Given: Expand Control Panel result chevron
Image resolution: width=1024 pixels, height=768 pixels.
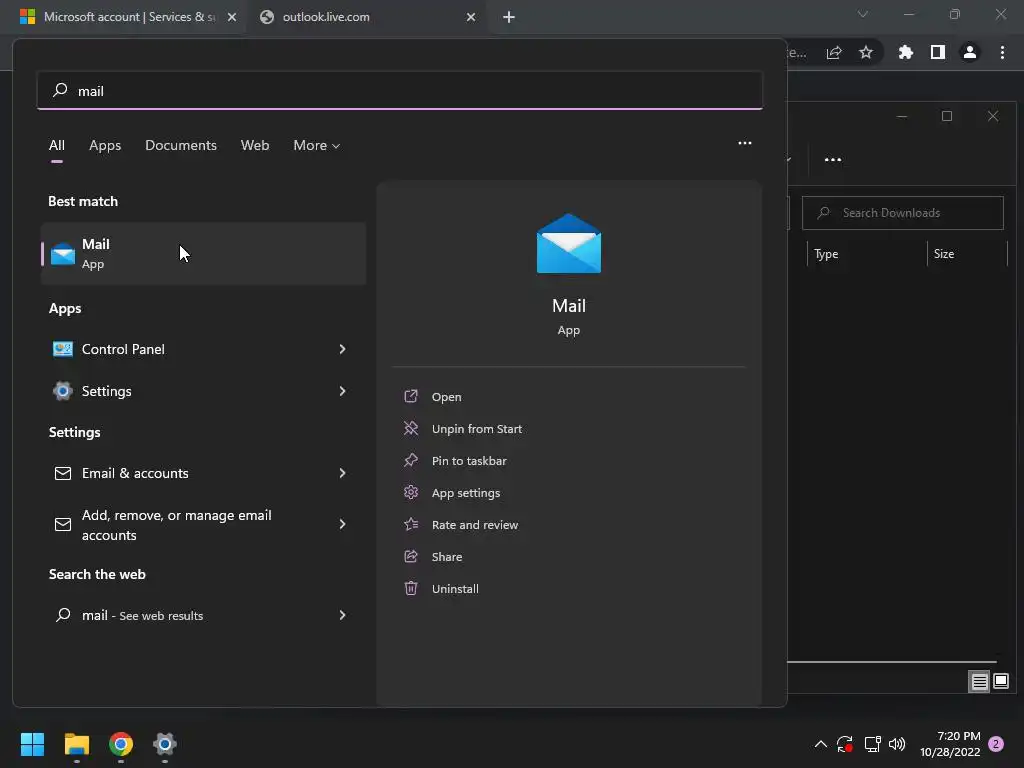Looking at the screenshot, I should point(342,349).
